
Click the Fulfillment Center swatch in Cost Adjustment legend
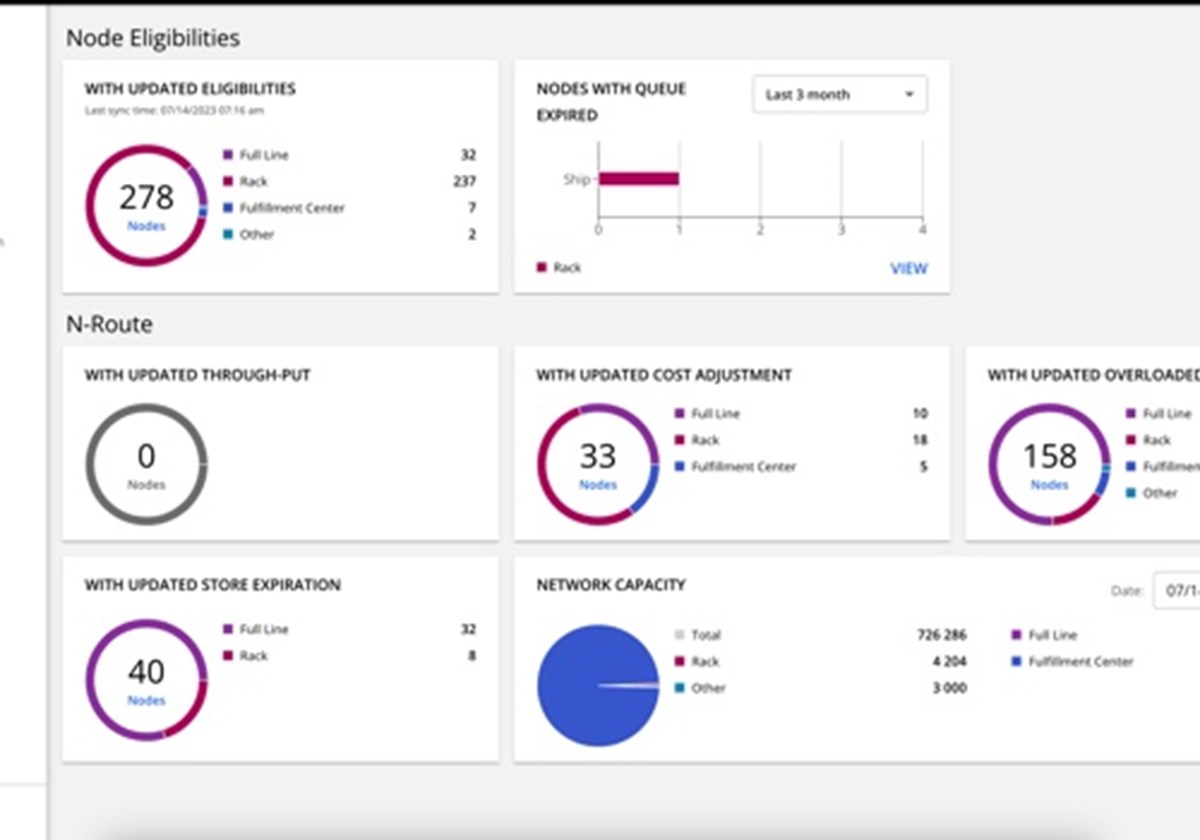680,466
